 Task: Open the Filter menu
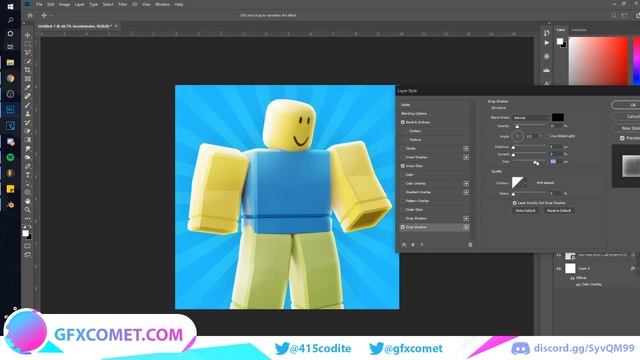tap(122, 4)
